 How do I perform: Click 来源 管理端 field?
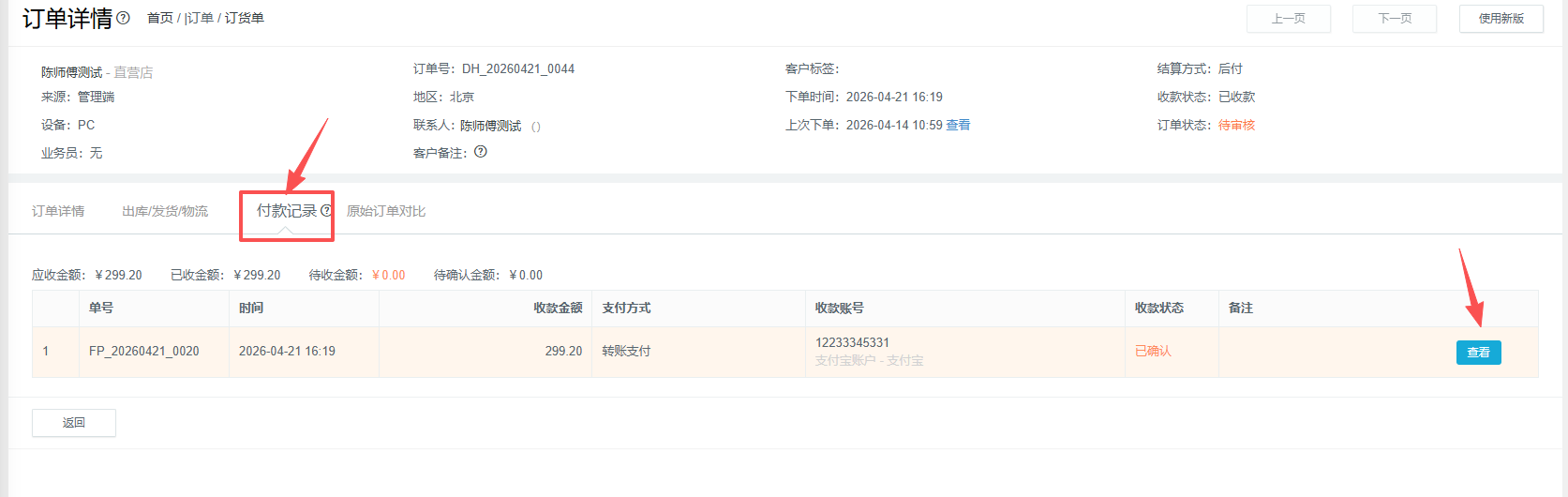(78, 97)
